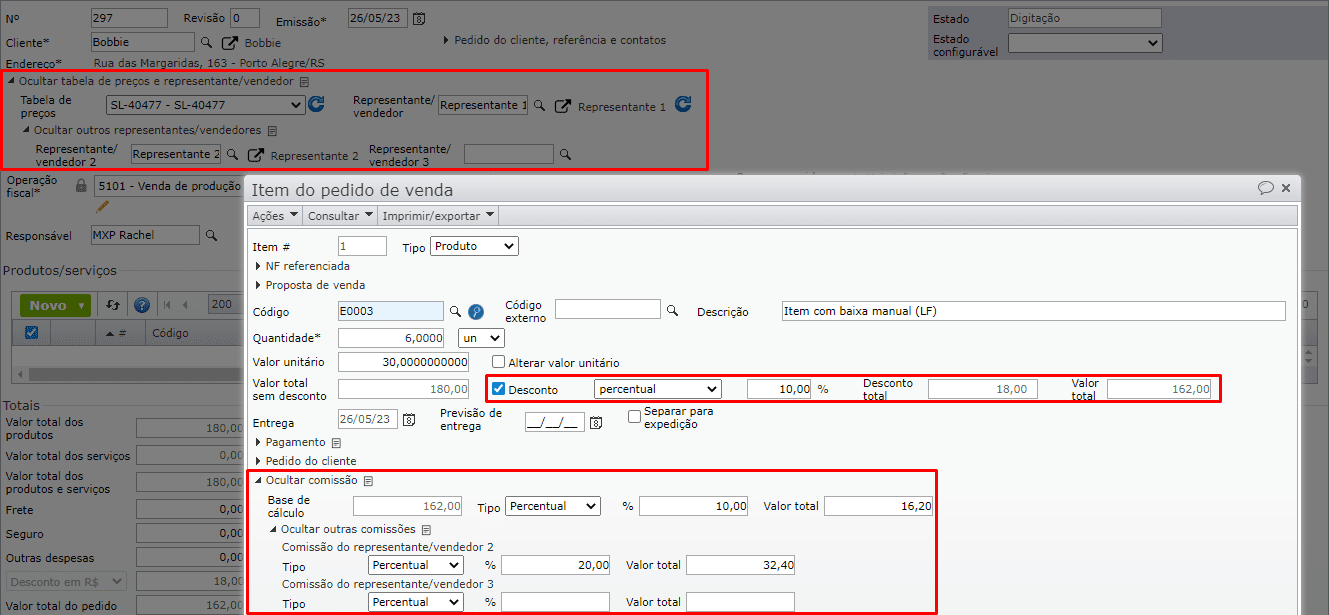Click the green Novo button

[x=55, y=305]
